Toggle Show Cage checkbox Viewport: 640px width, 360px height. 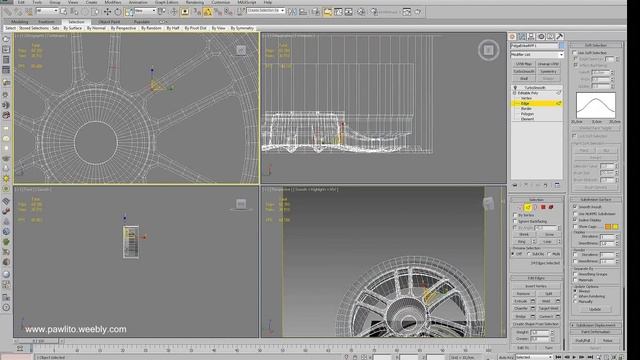pyautogui.click(x=575, y=227)
